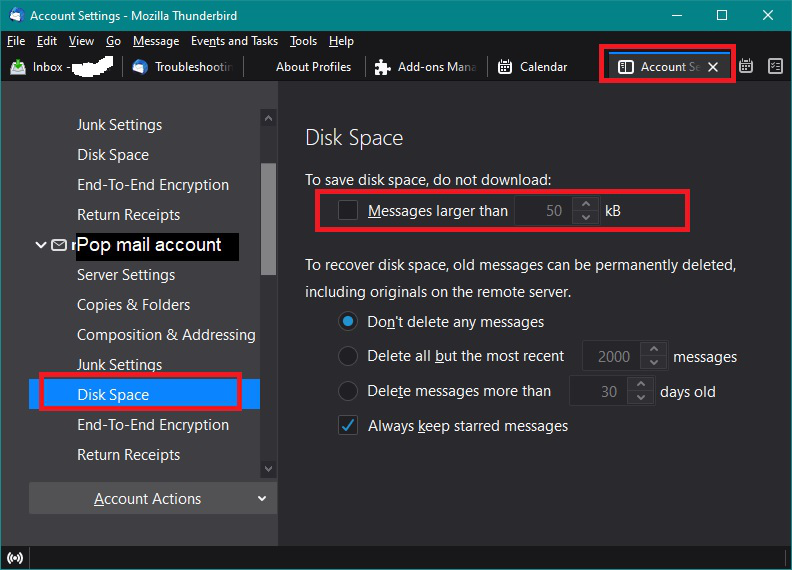Open Composition & Addressing settings

[x=166, y=335]
